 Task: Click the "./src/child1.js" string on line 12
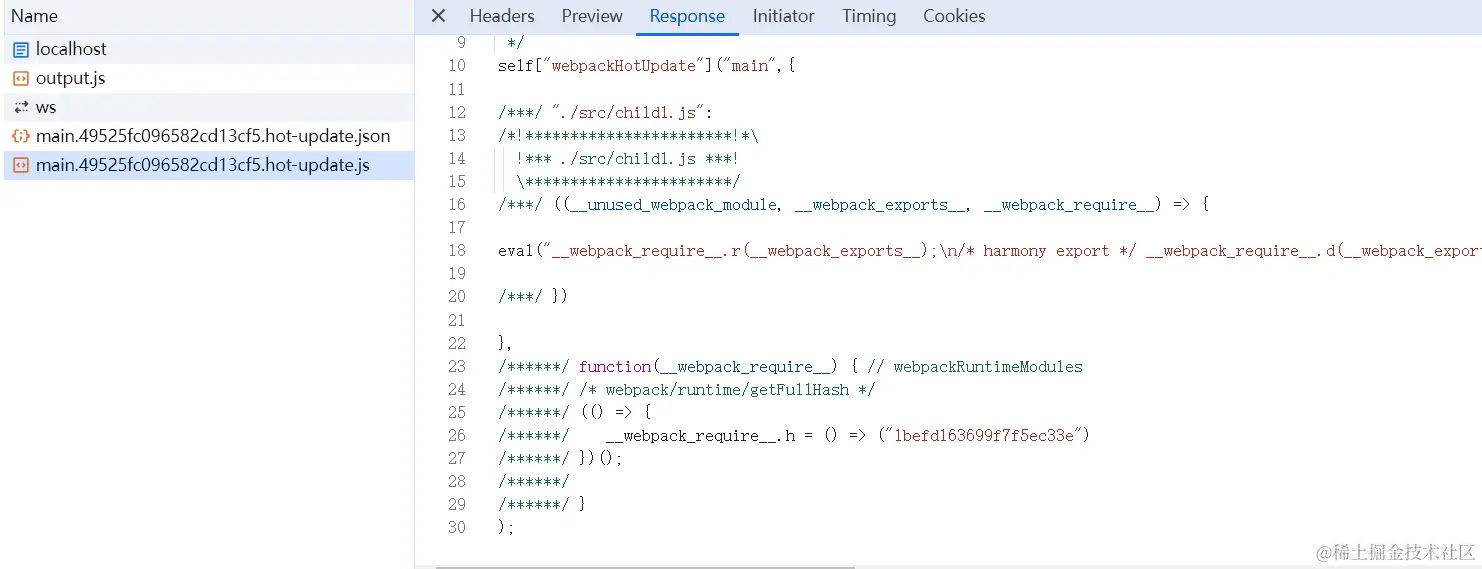click(628, 112)
